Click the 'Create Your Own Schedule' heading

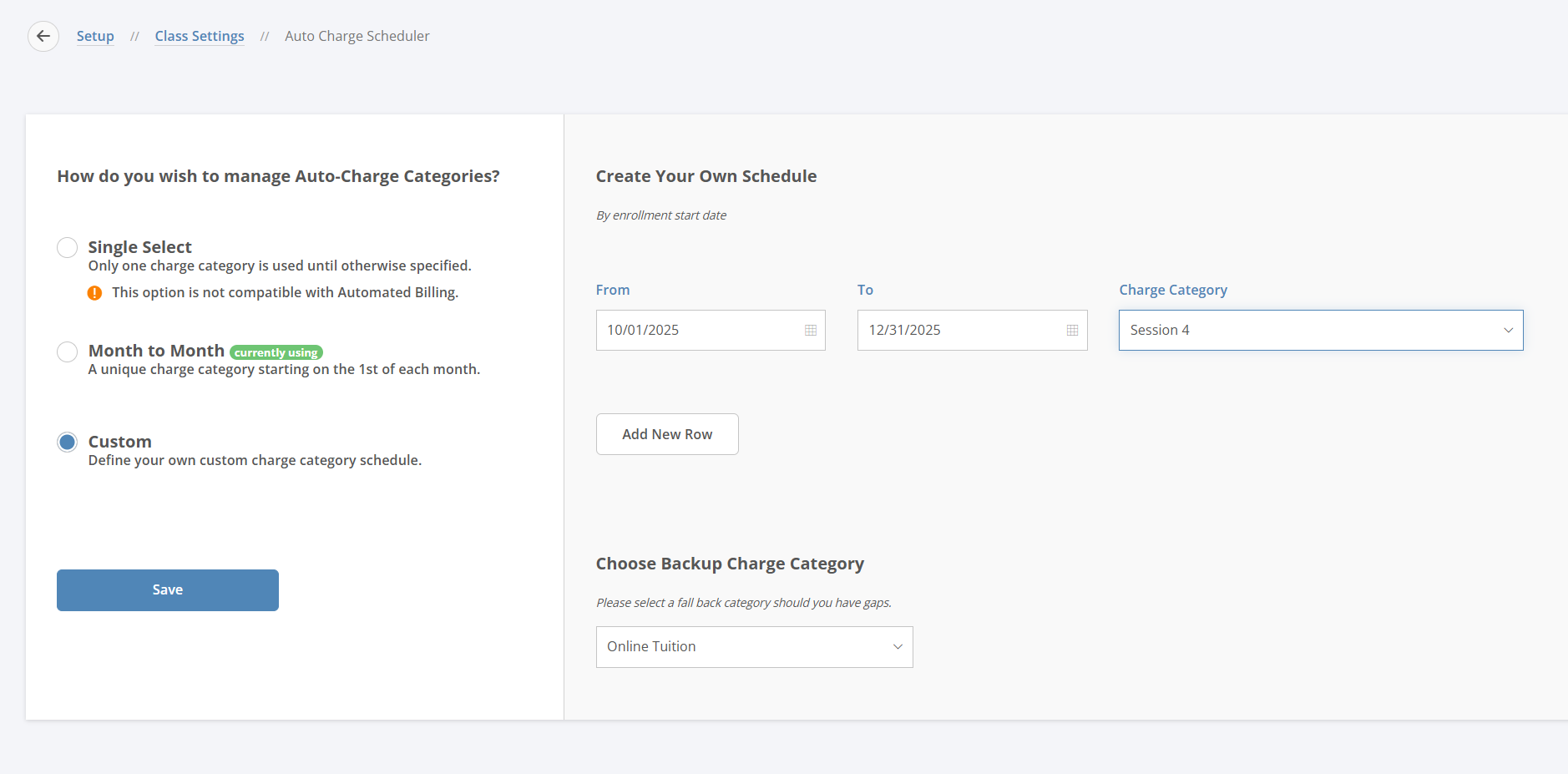(x=706, y=176)
